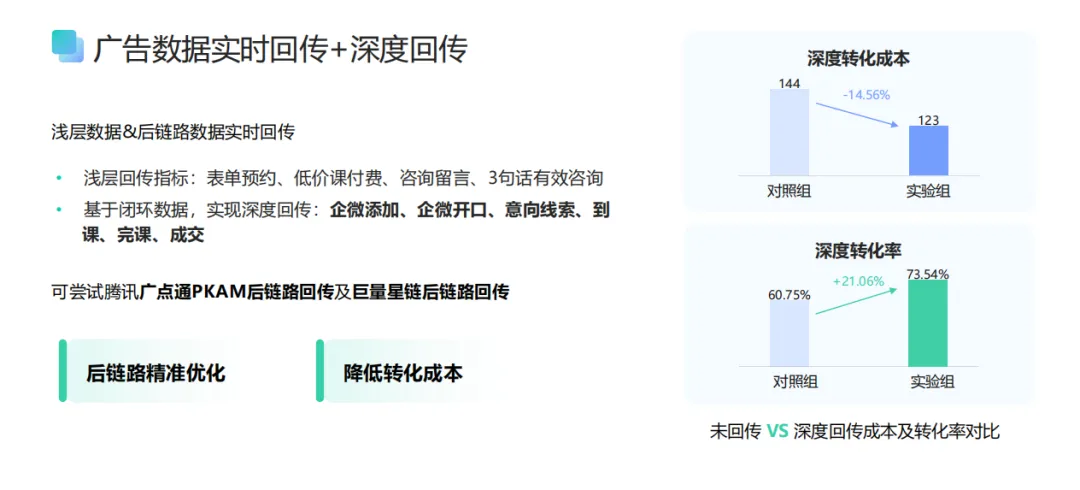Click the value label 144

pyautogui.click(x=789, y=83)
